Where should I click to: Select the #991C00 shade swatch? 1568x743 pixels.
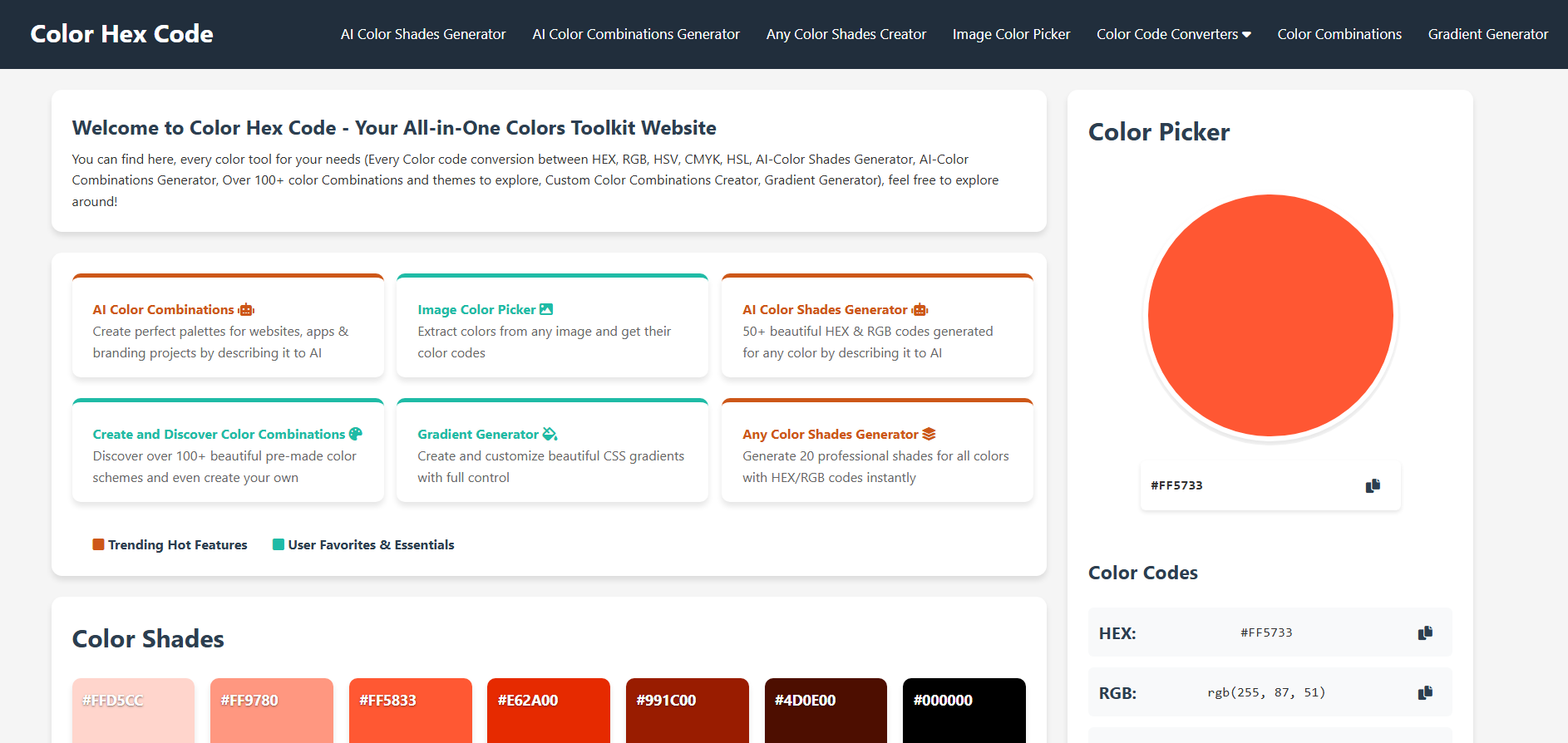coord(688,711)
